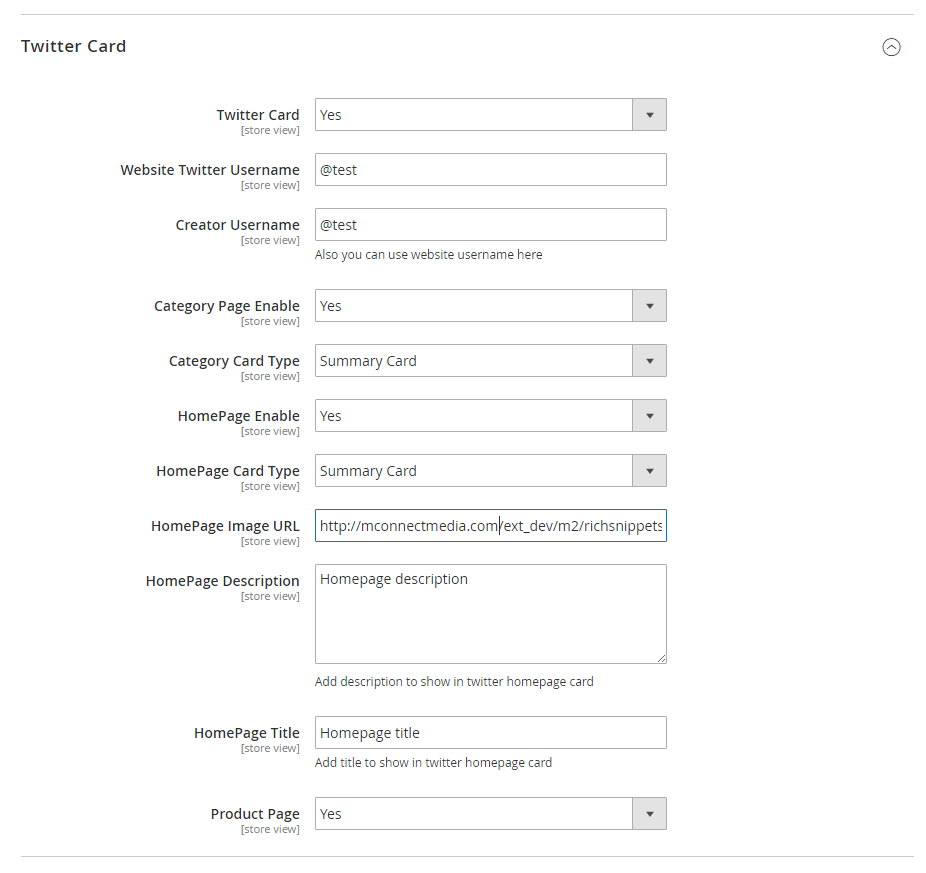The height and width of the screenshot is (873, 926).
Task: Grab the HomePage Description resize handle
Action: pyautogui.click(x=661, y=658)
